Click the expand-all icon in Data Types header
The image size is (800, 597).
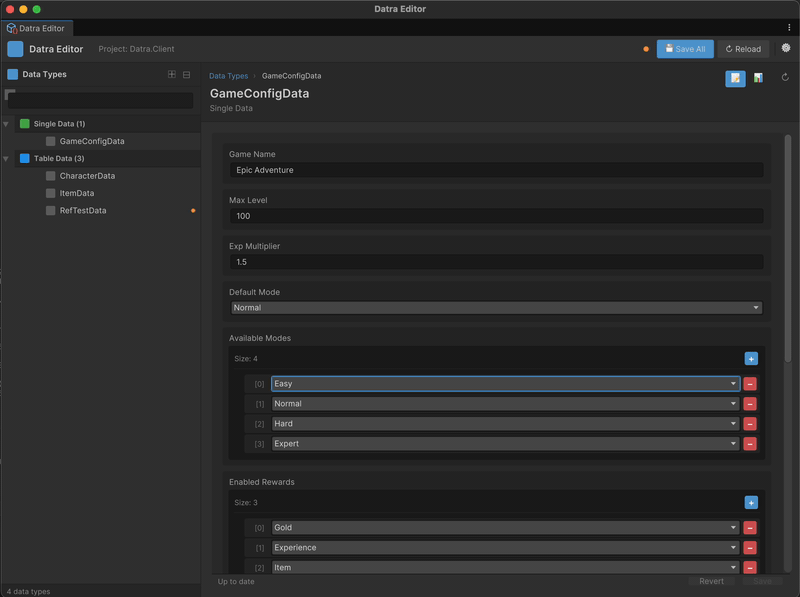172,74
